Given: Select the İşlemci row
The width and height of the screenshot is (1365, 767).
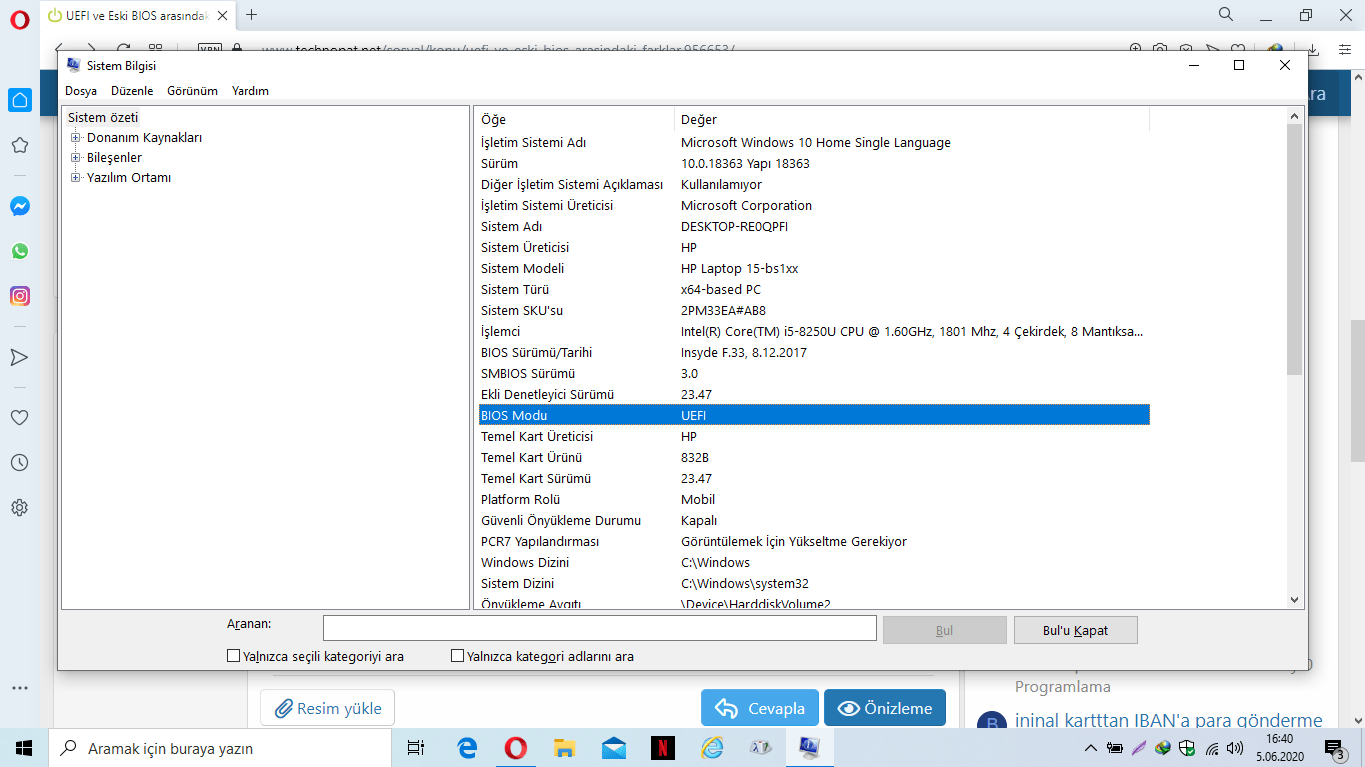Looking at the screenshot, I should pyautogui.click(x=814, y=331).
